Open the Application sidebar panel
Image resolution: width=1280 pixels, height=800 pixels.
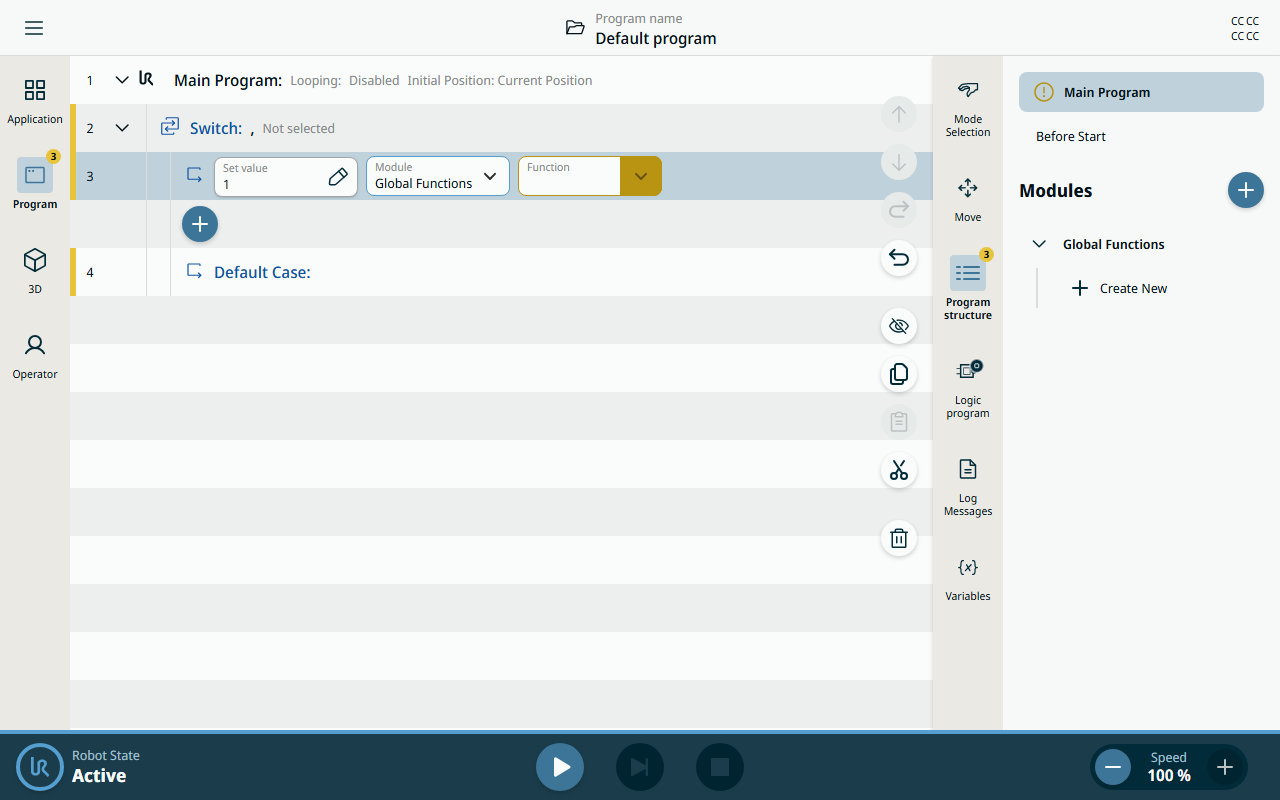pyautogui.click(x=35, y=102)
